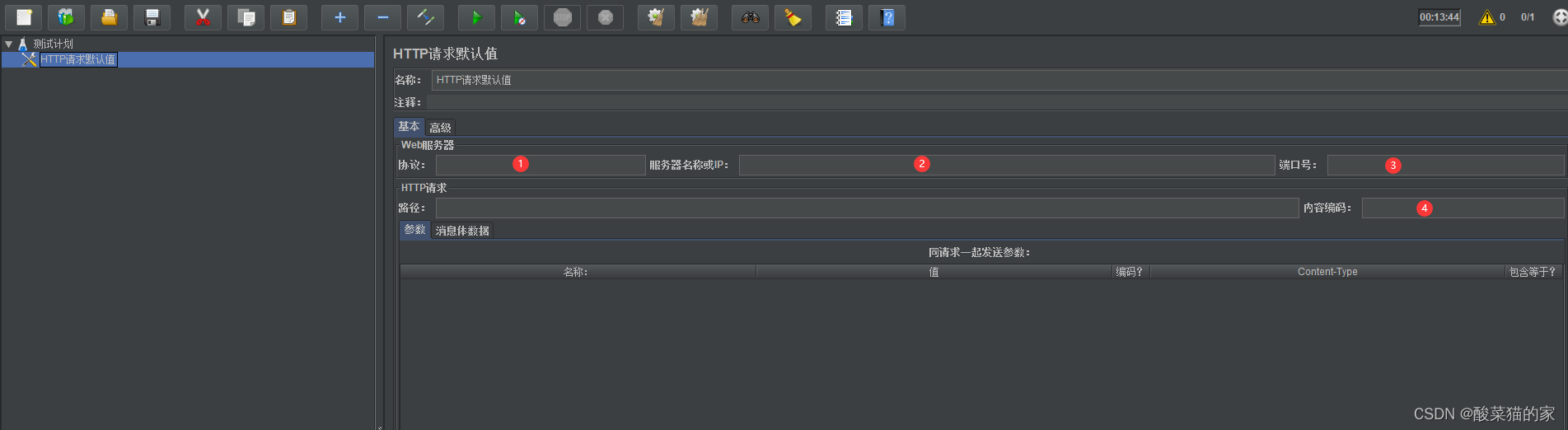Click the Copy icon in toolbar
This screenshot has height=430, width=1568.
pos(246,17)
